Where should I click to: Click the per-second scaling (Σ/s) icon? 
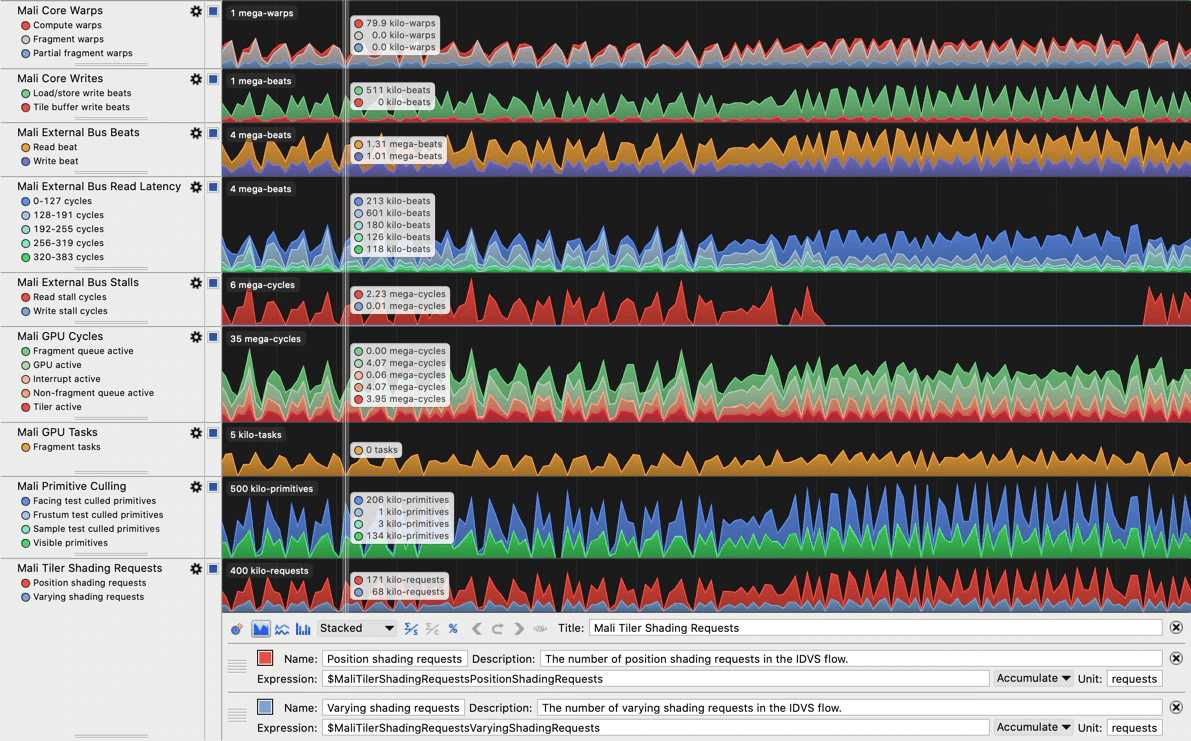(x=410, y=628)
